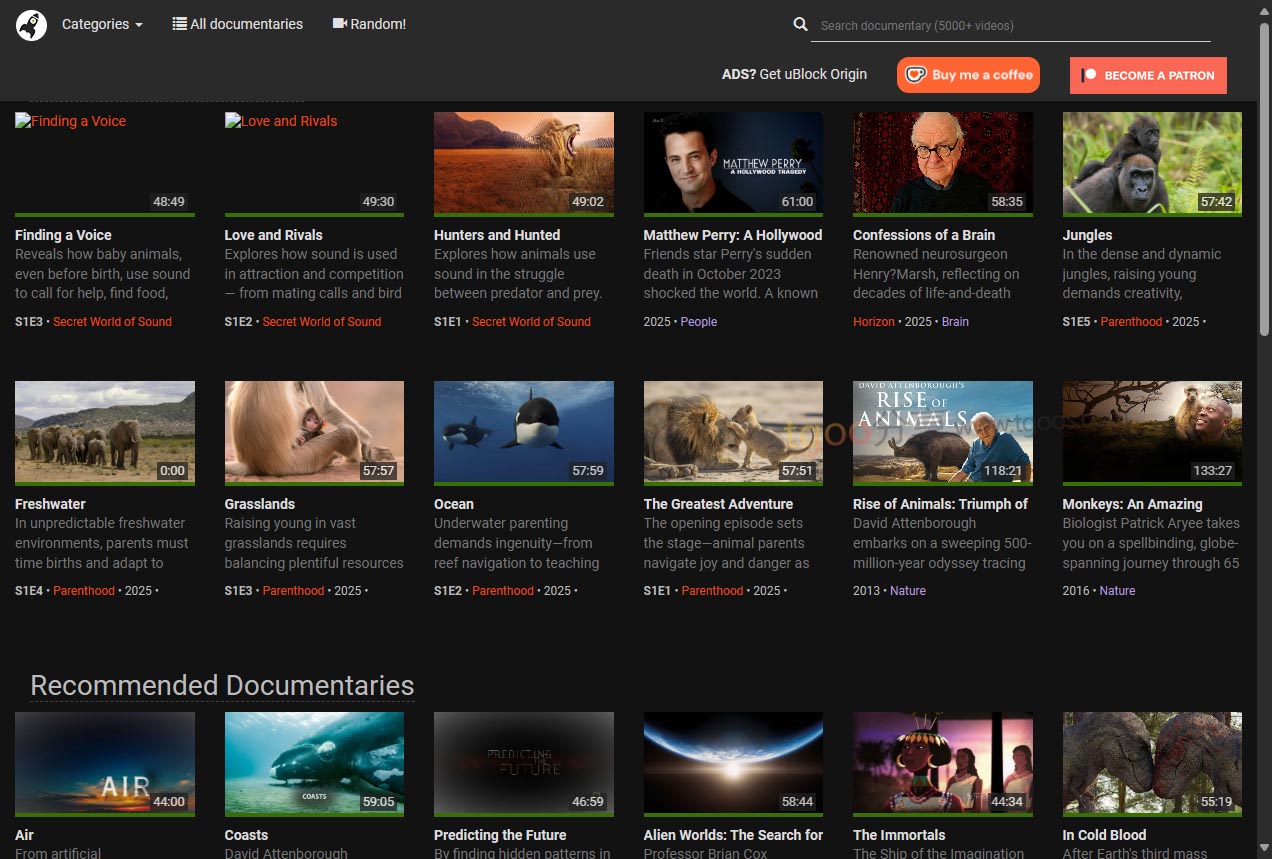Click the search magnifier icon
Screen dimensions: 1272x859
(800, 25)
